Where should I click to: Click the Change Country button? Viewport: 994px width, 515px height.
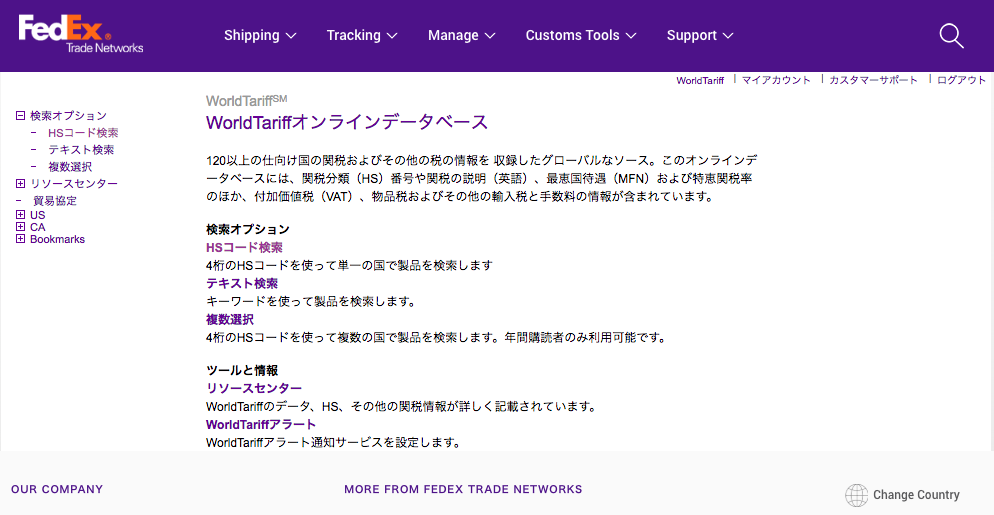tap(902, 495)
